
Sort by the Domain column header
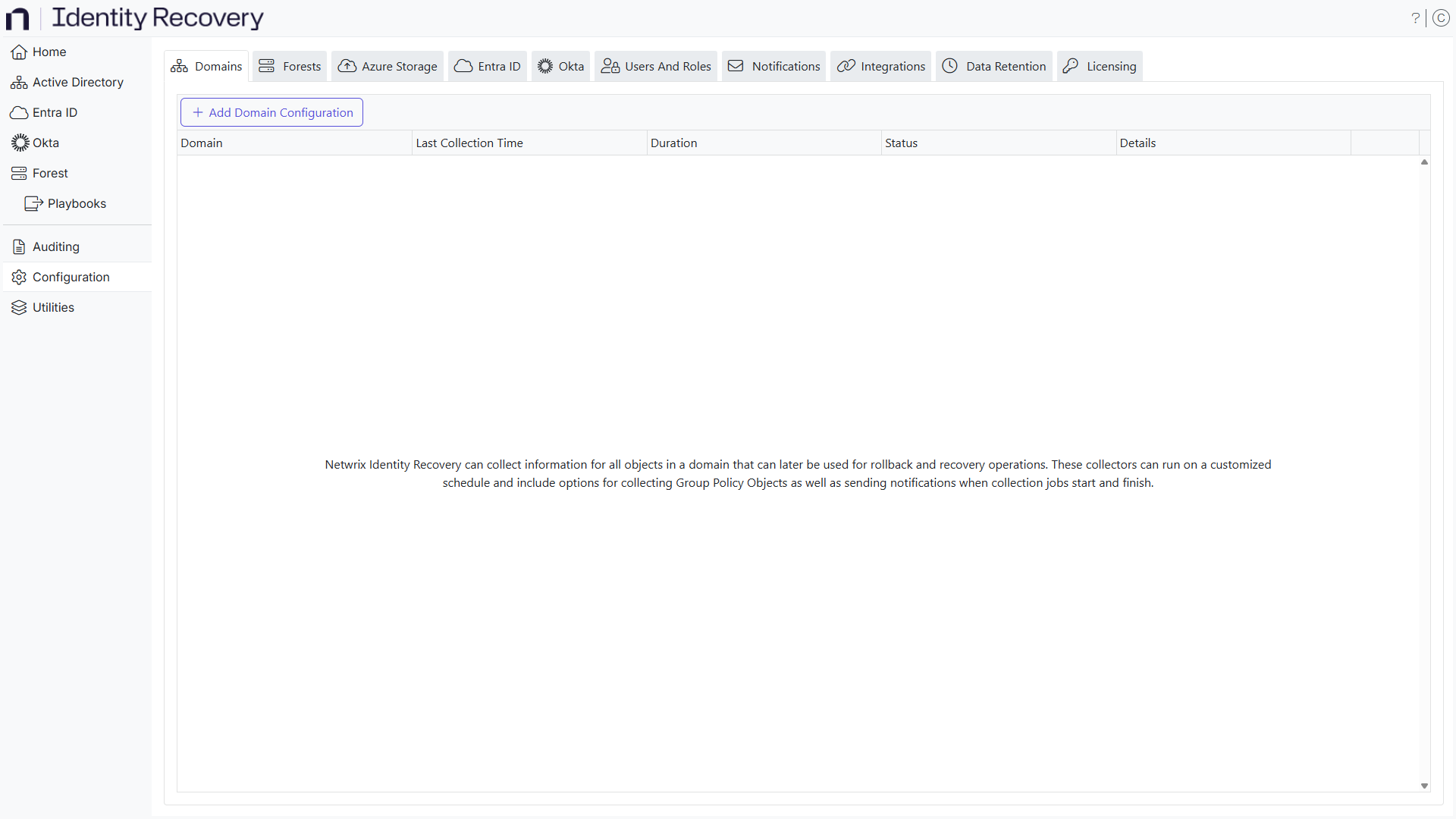[x=202, y=143]
